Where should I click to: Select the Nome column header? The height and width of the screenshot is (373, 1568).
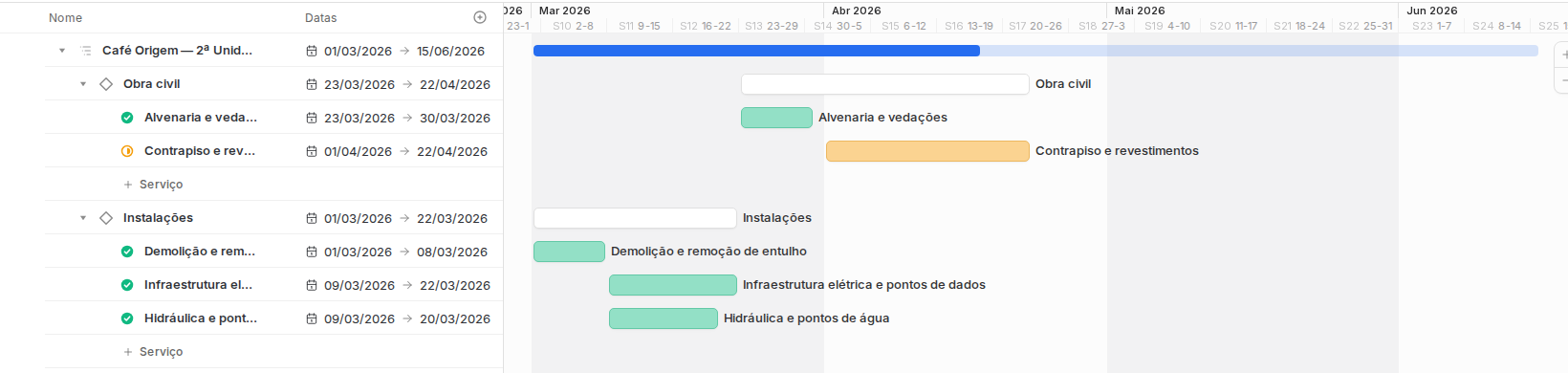coord(65,17)
